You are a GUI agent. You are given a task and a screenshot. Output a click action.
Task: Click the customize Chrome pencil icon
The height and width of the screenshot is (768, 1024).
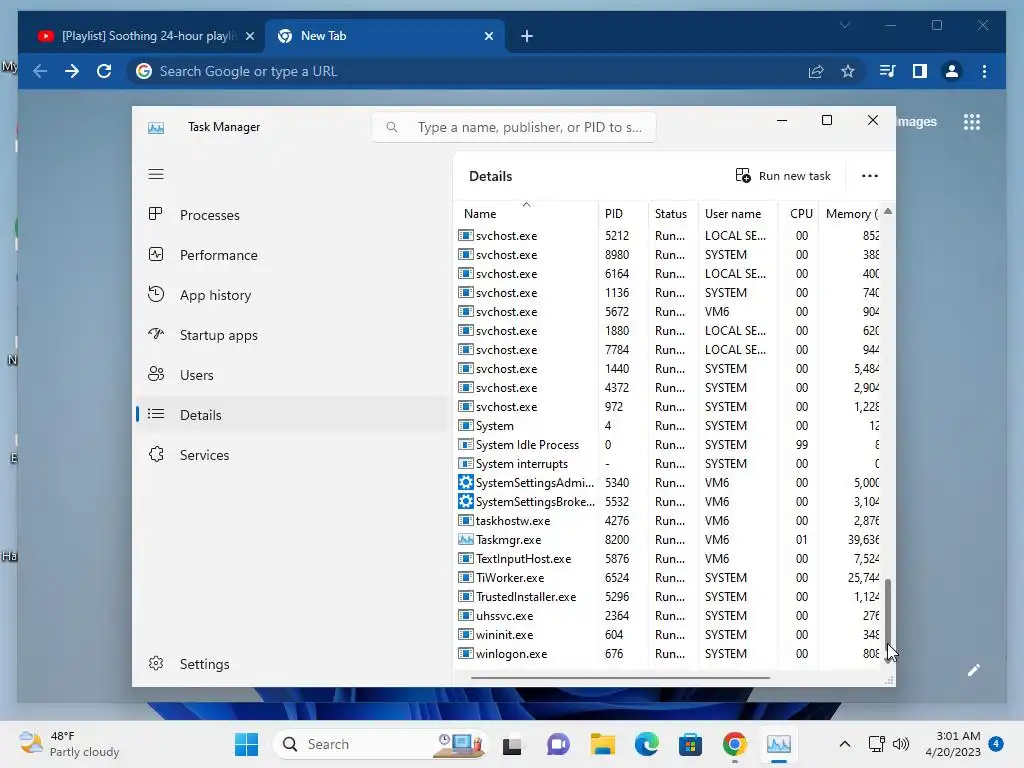pyautogui.click(x=973, y=670)
